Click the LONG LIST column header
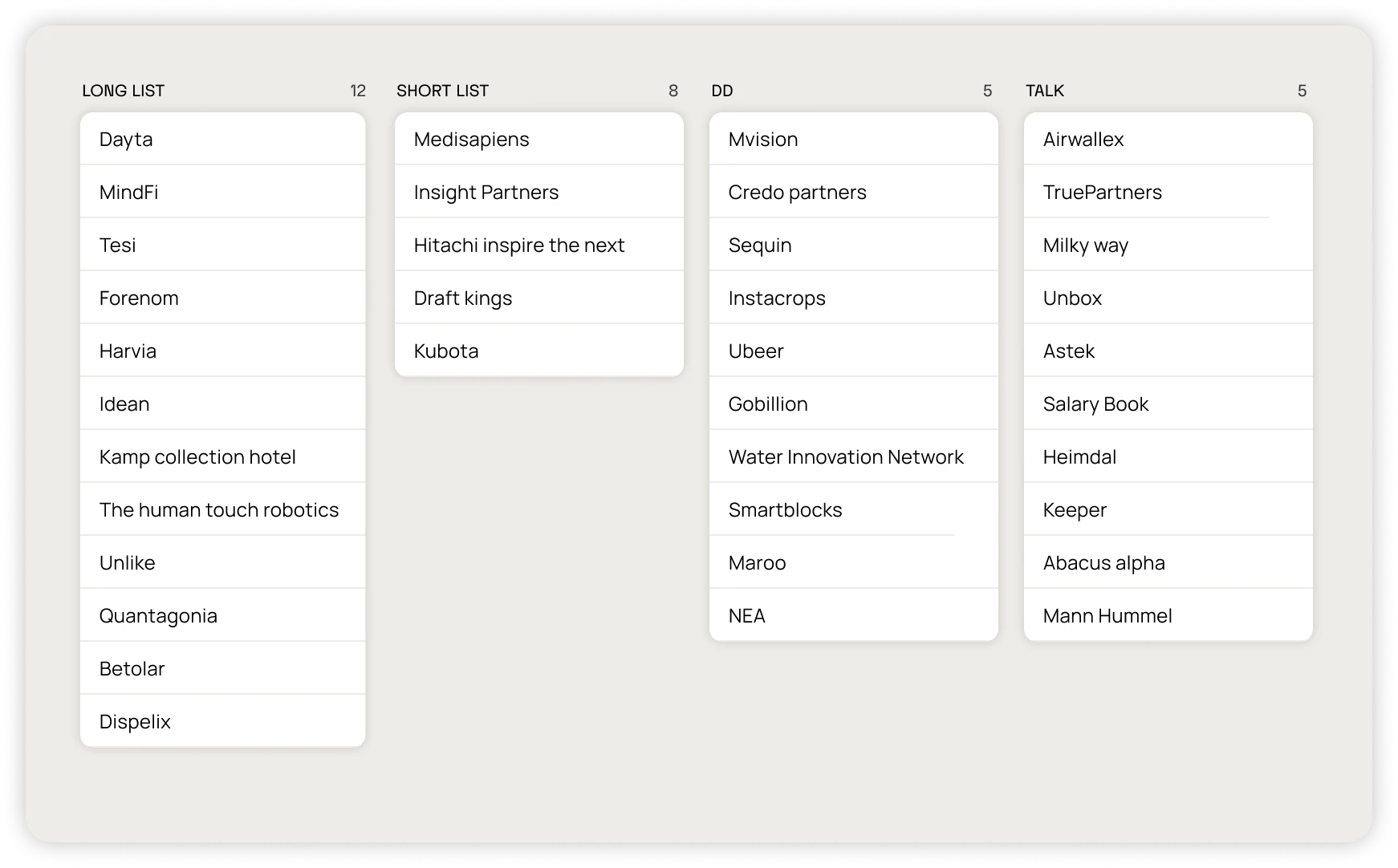Viewport: 1398px width, 868px height. click(x=123, y=91)
